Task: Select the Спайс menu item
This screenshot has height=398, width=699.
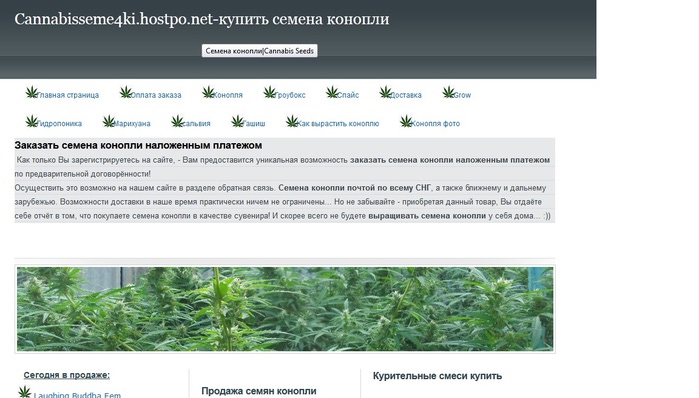Action: coord(348,95)
